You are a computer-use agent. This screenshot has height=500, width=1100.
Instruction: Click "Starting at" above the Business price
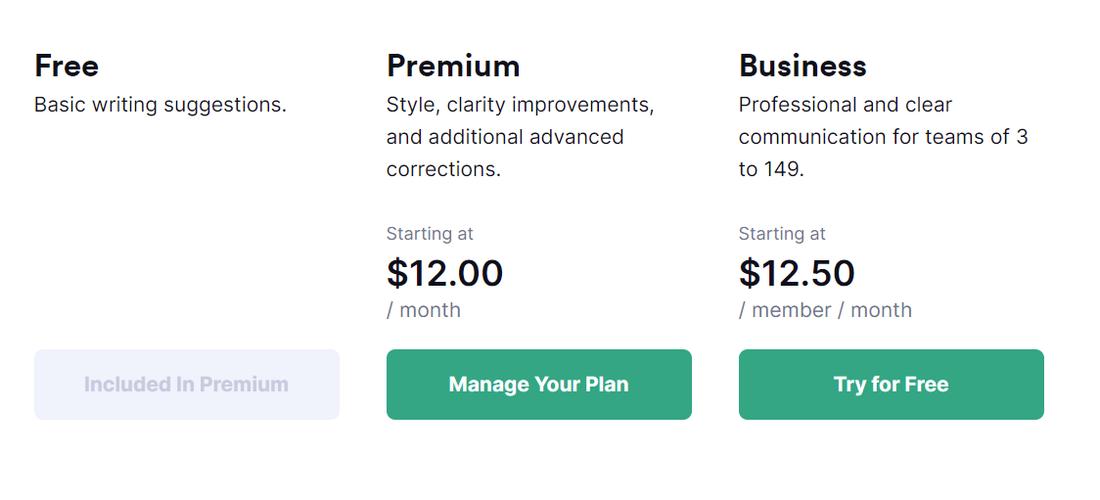tap(782, 234)
